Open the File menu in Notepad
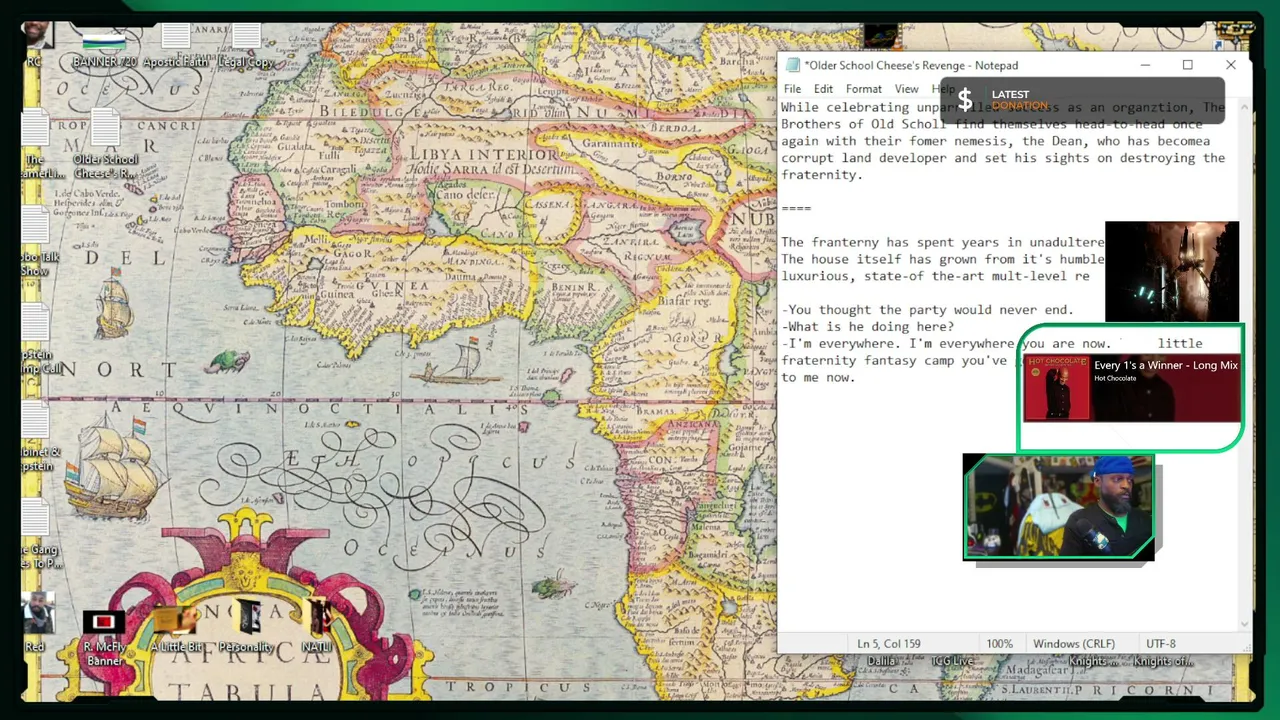The width and height of the screenshot is (1280, 720). (792, 89)
